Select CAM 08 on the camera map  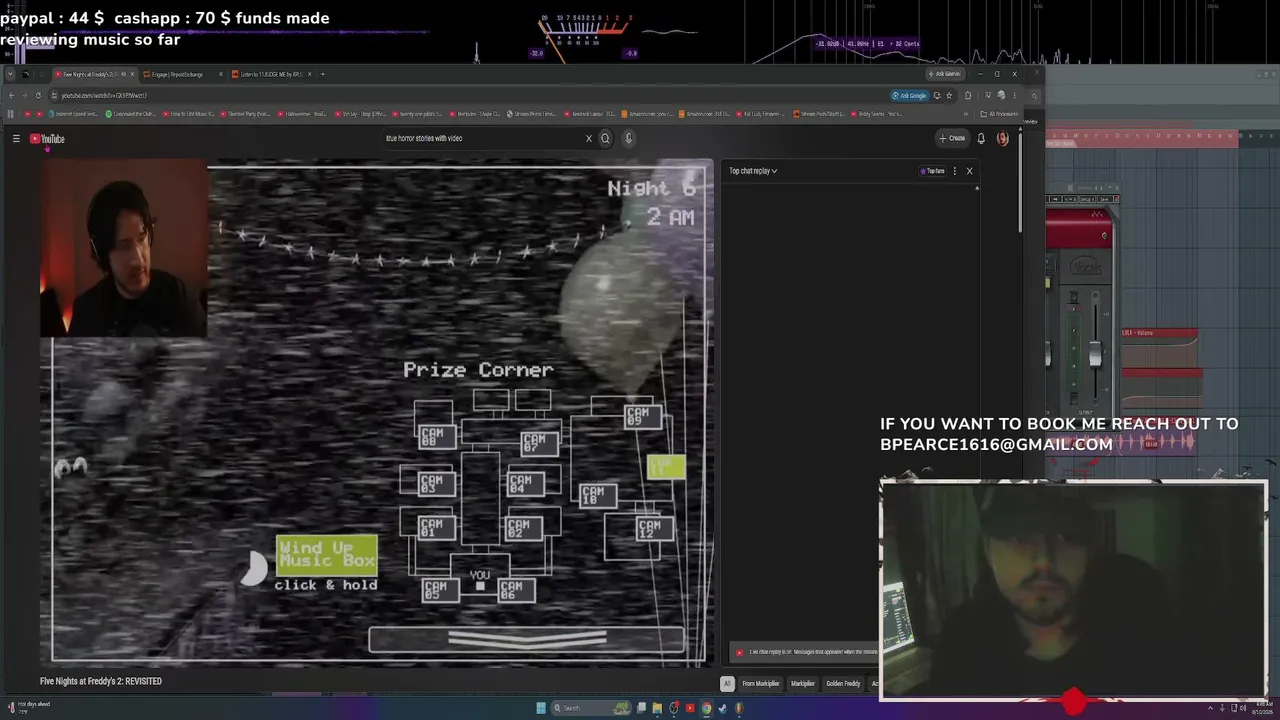coord(437,436)
